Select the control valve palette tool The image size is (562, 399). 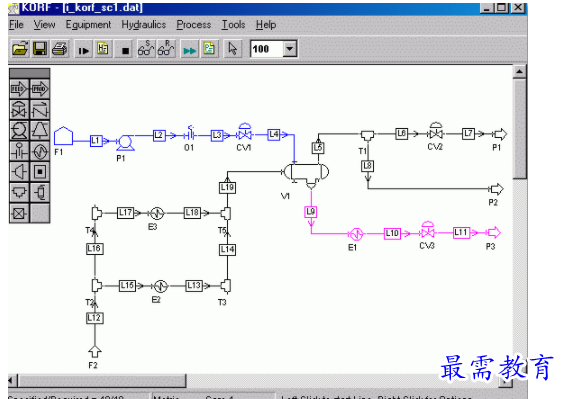[x=19, y=109]
